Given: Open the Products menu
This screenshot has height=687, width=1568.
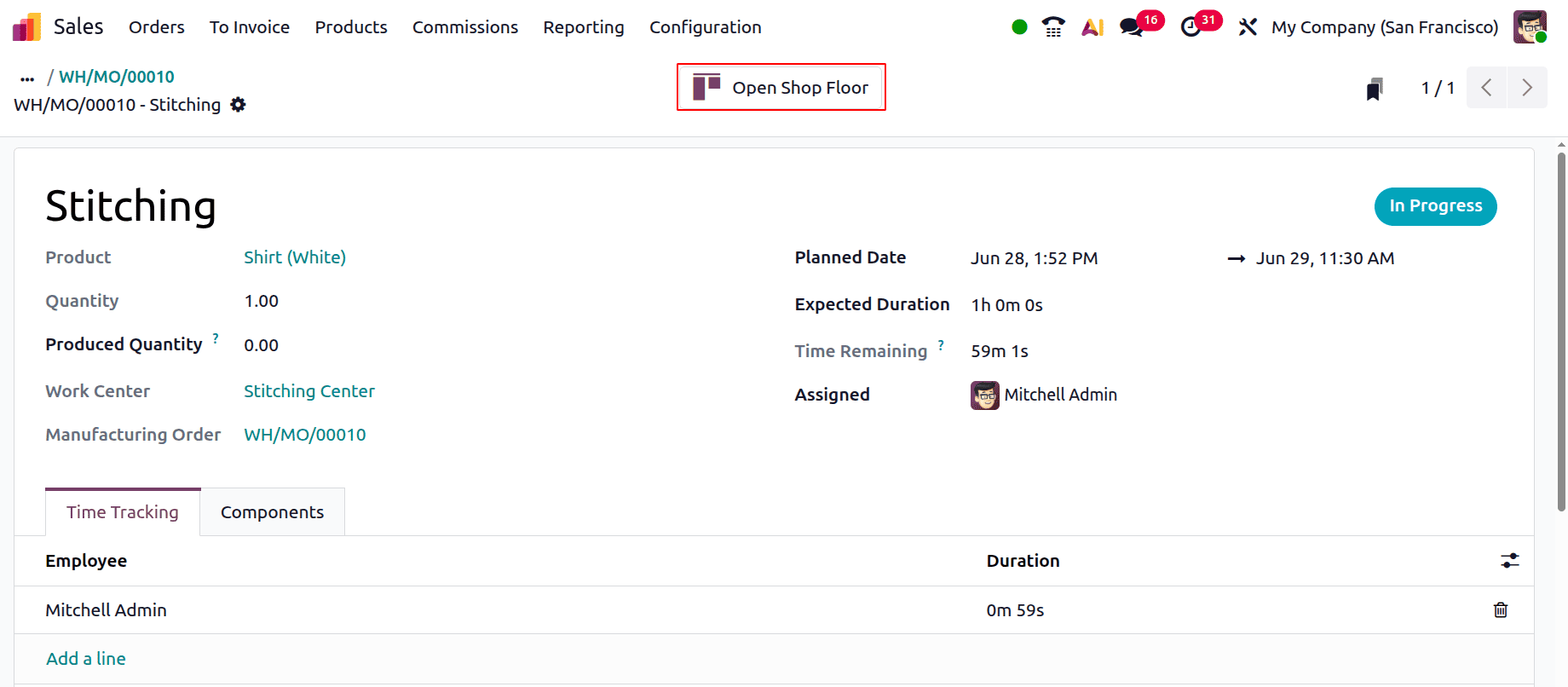Looking at the screenshot, I should pos(351,27).
